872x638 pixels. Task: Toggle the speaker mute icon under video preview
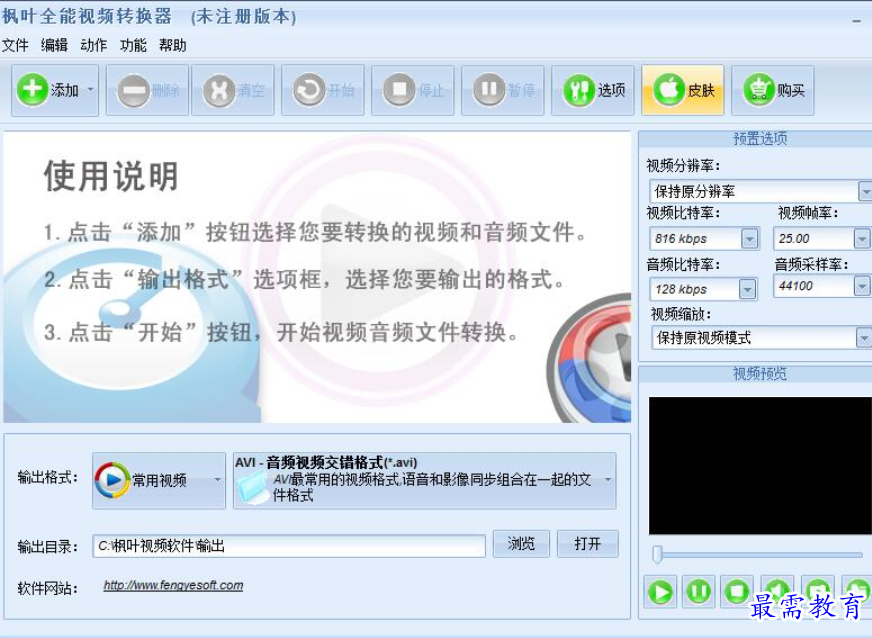[x=776, y=591]
